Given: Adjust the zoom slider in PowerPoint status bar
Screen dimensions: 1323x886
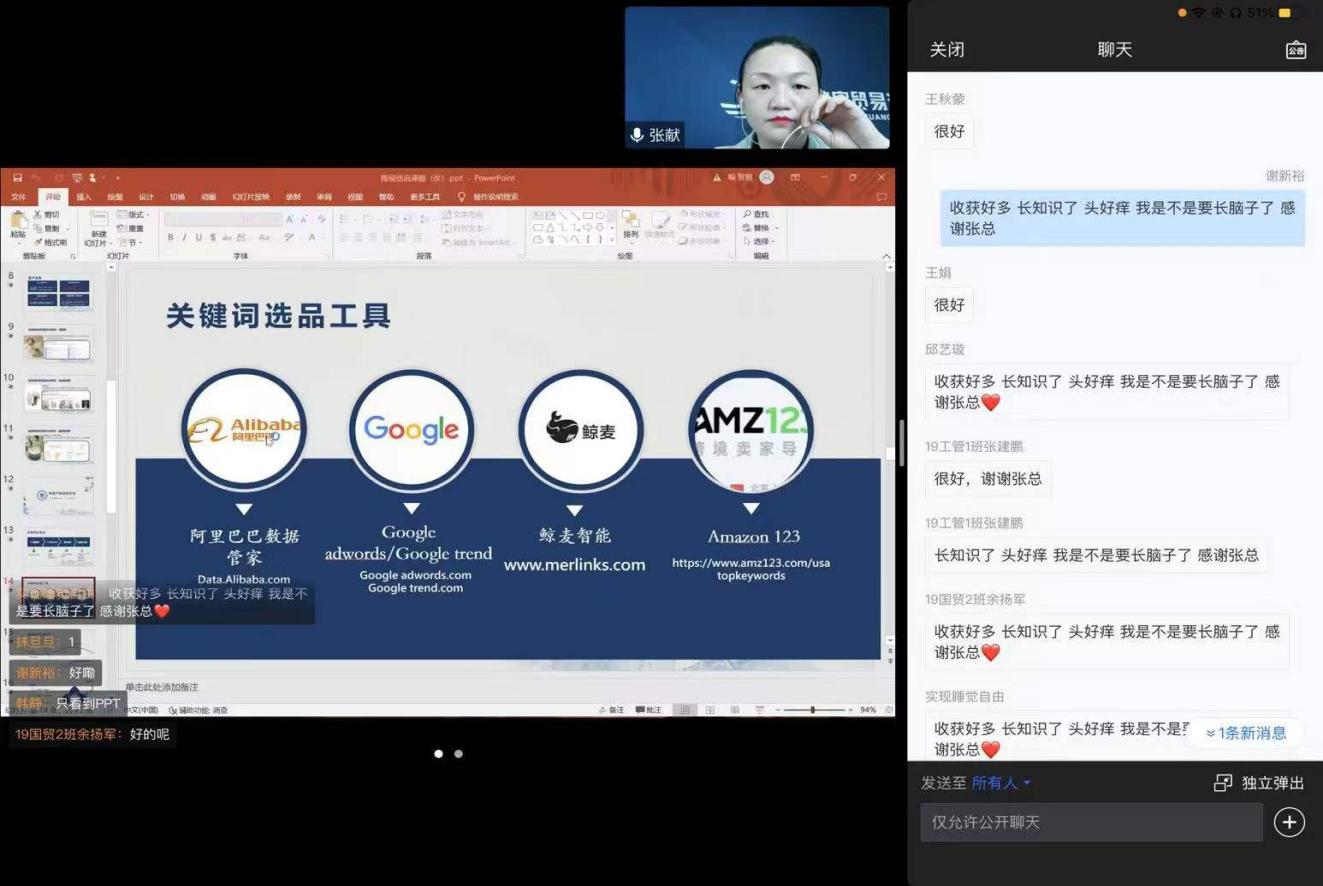Looking at the screenshot, I should point(812,710).
